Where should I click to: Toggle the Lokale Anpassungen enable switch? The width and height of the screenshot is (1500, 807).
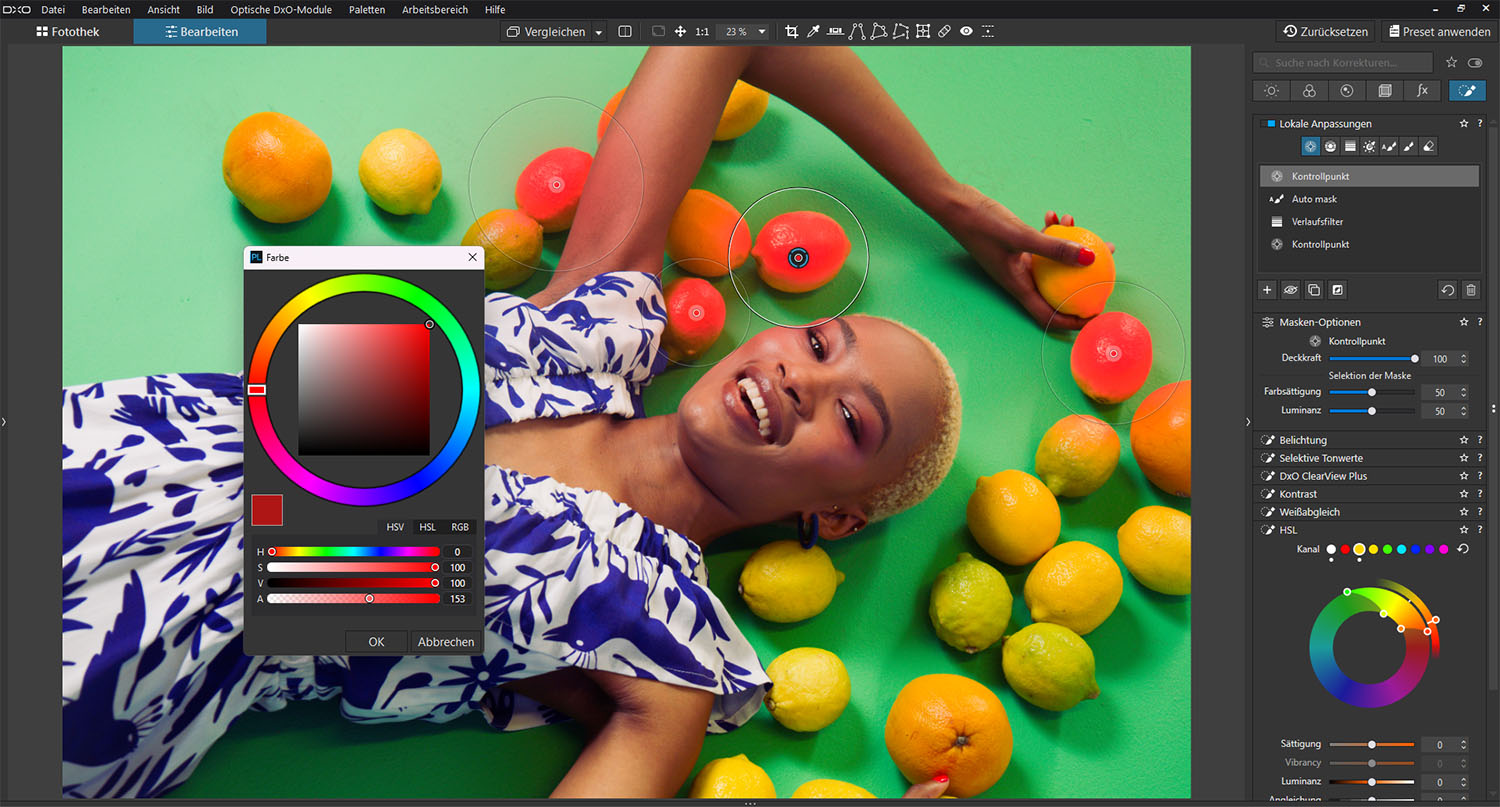coord(1270,124)
